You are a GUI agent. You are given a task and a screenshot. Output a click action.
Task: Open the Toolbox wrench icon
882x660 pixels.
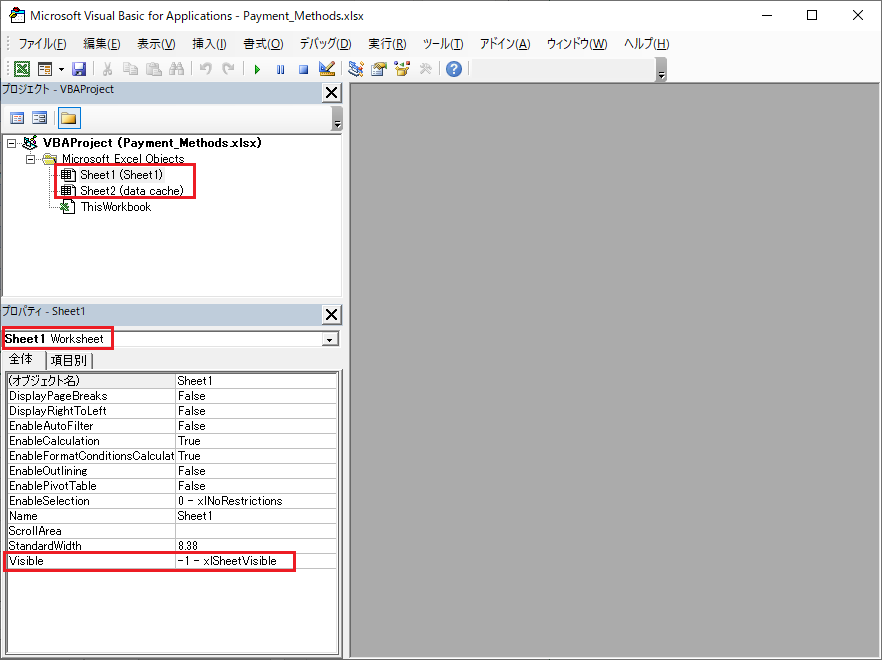click(426, 69)
